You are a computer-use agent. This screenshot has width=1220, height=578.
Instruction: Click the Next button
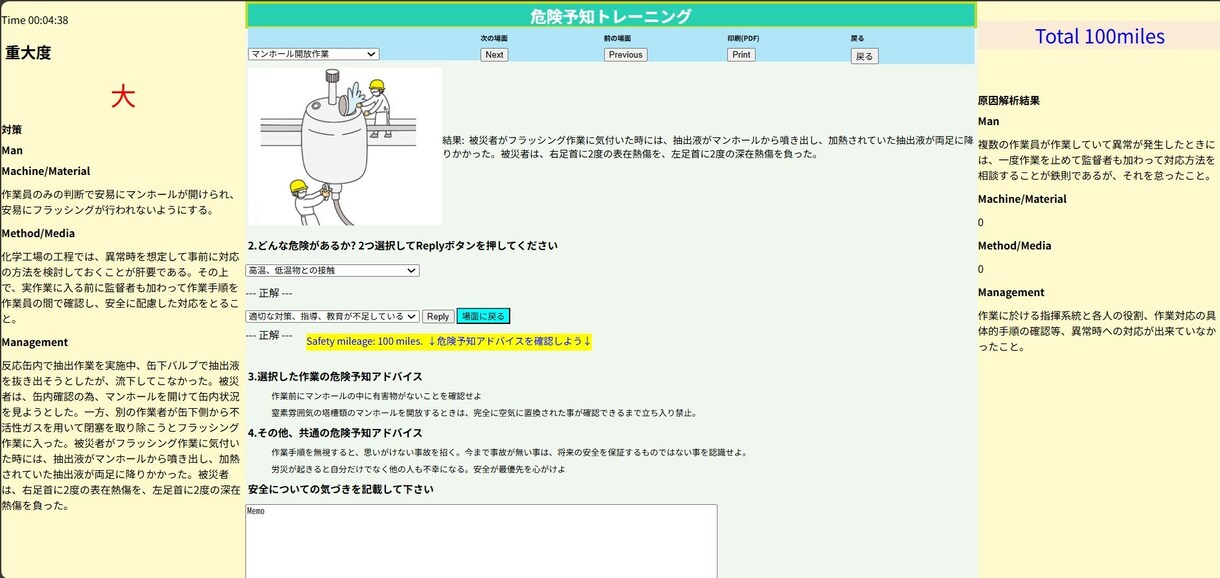tap(494, 55)
